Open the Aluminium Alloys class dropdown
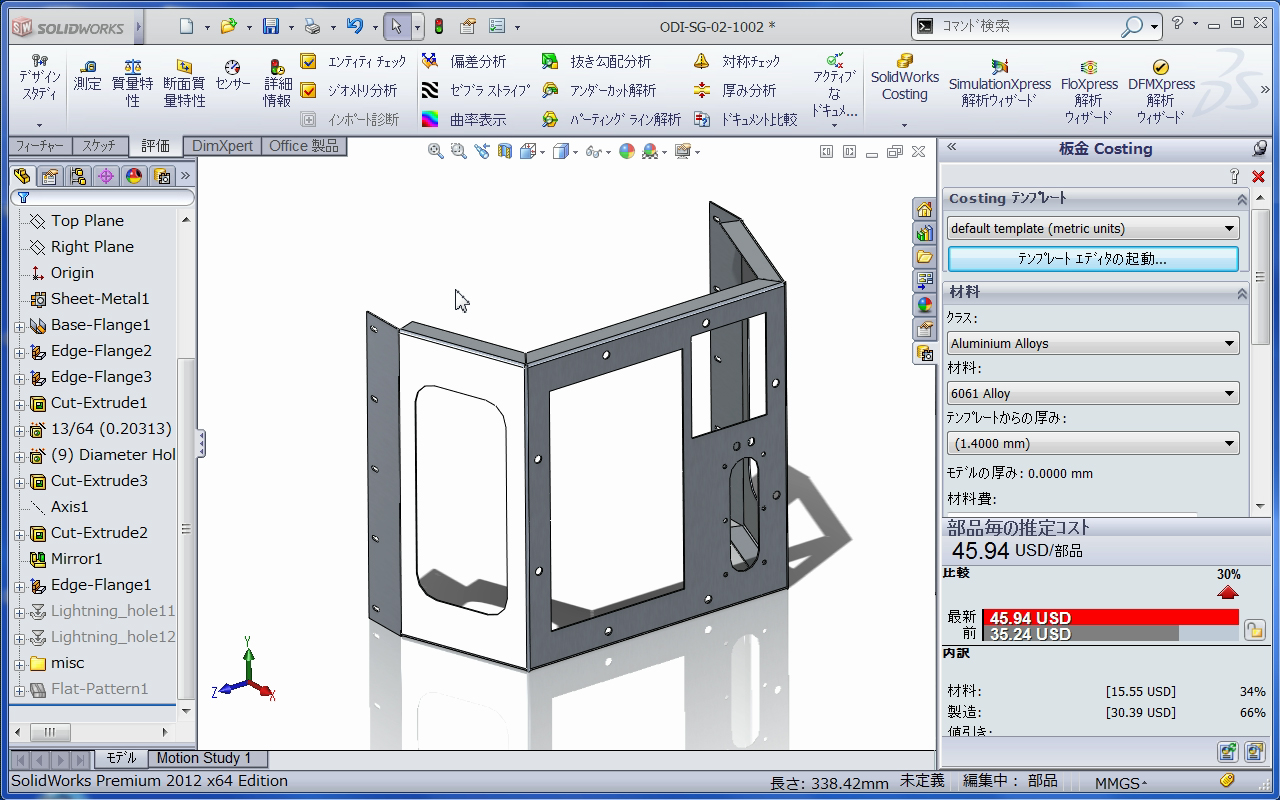Screen dimensions: 1280x800 coord(1092,343)
